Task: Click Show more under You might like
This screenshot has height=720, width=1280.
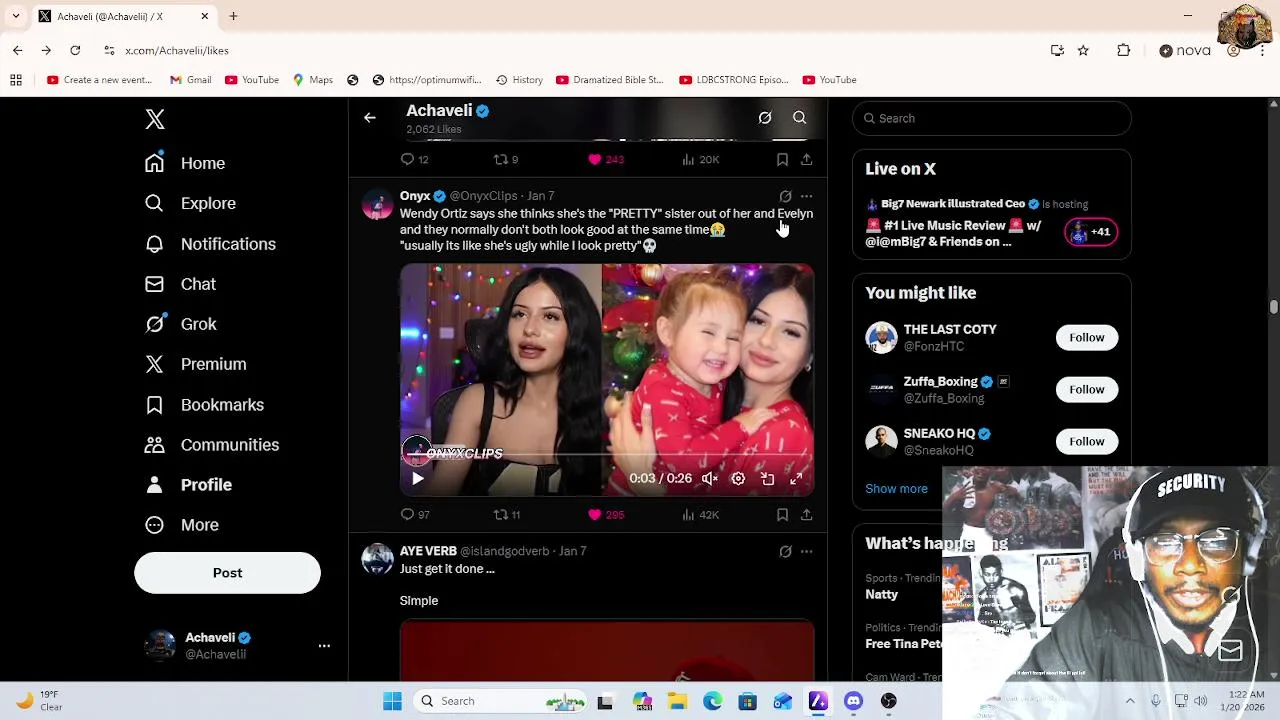Action: coord(896,489)
